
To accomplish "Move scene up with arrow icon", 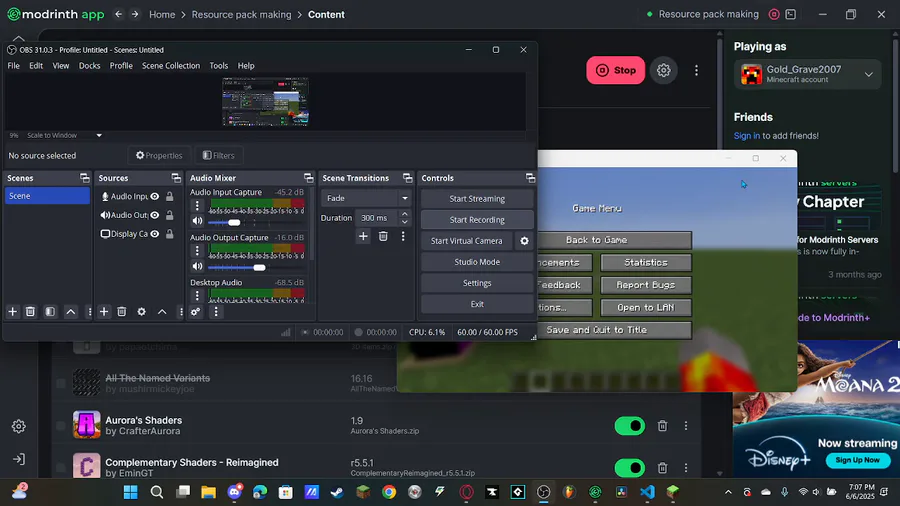I will tap(71, 312).
